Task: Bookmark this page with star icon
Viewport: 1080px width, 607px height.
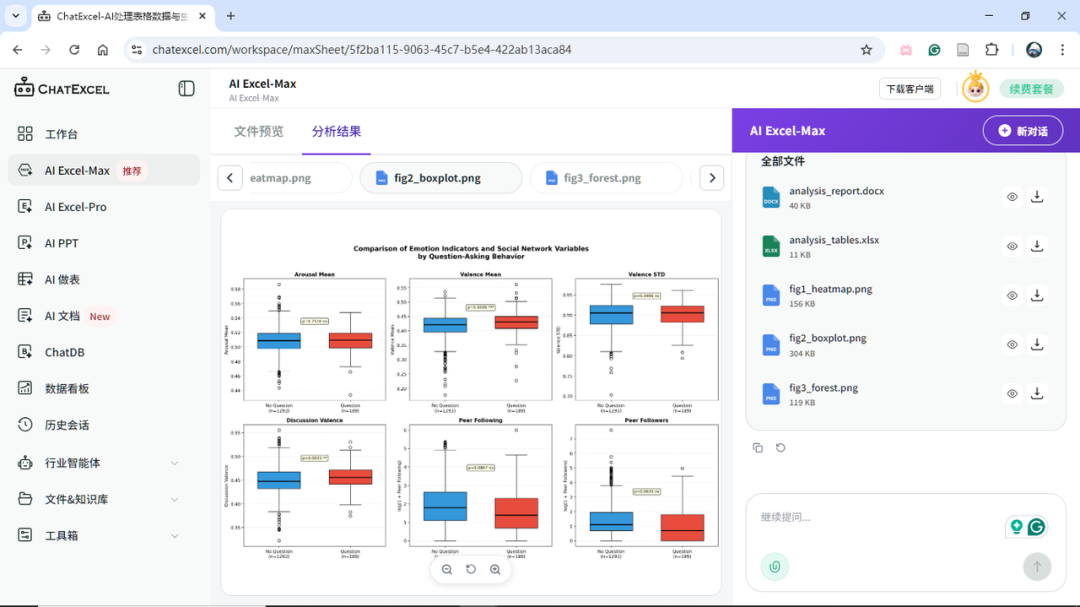Action: tap(866, 50)
